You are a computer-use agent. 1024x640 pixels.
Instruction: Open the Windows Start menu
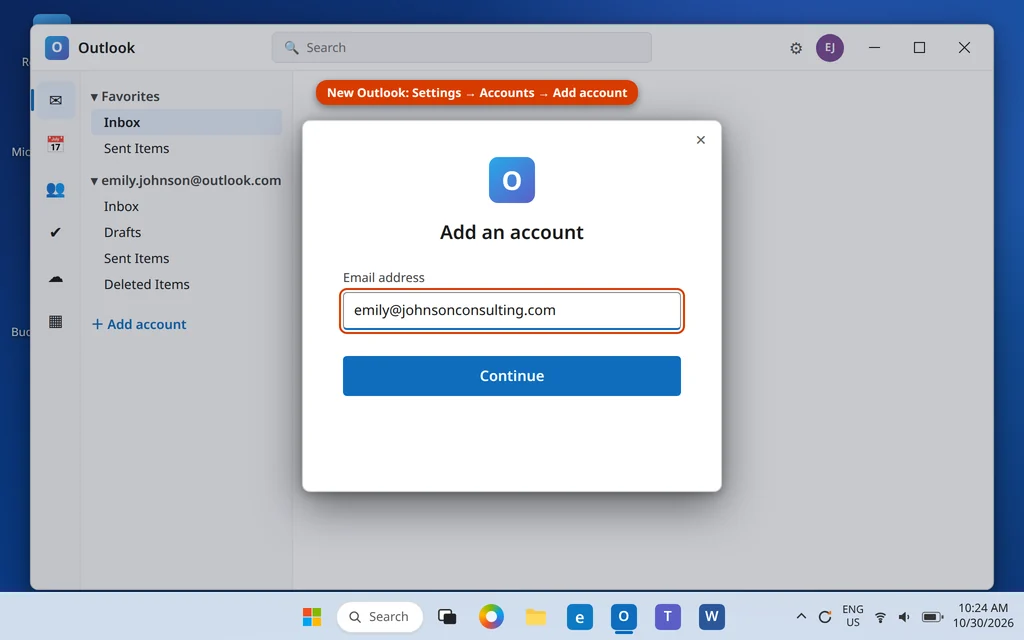(312, 616)
